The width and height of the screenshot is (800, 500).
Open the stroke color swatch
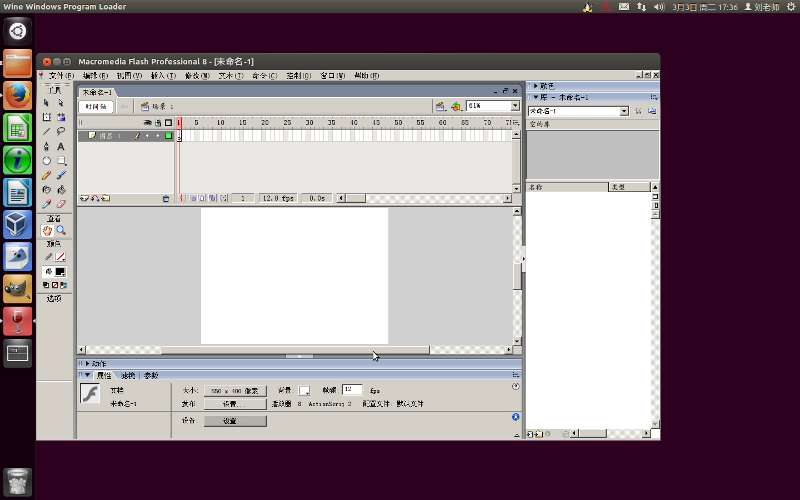[60, 257]
